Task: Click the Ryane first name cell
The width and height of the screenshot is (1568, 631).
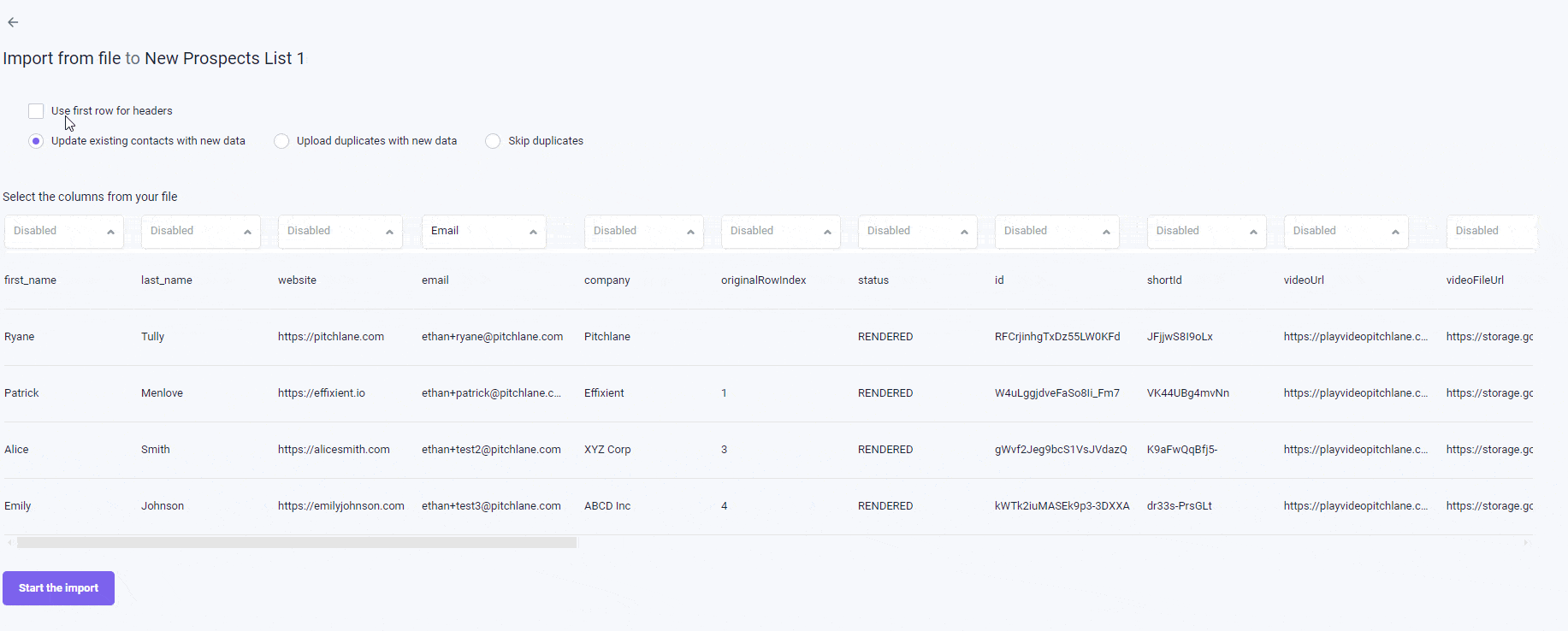Action: coord(20,337)
